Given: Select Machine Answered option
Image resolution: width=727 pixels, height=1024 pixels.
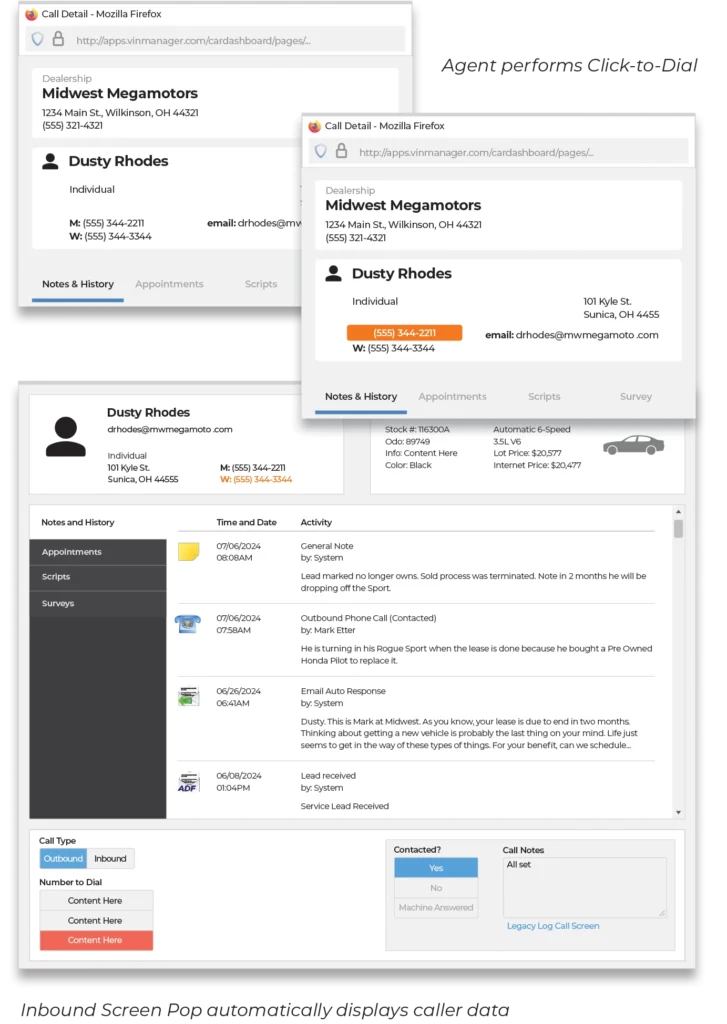Looking at the screenshot, I should [x=436, y=907].
